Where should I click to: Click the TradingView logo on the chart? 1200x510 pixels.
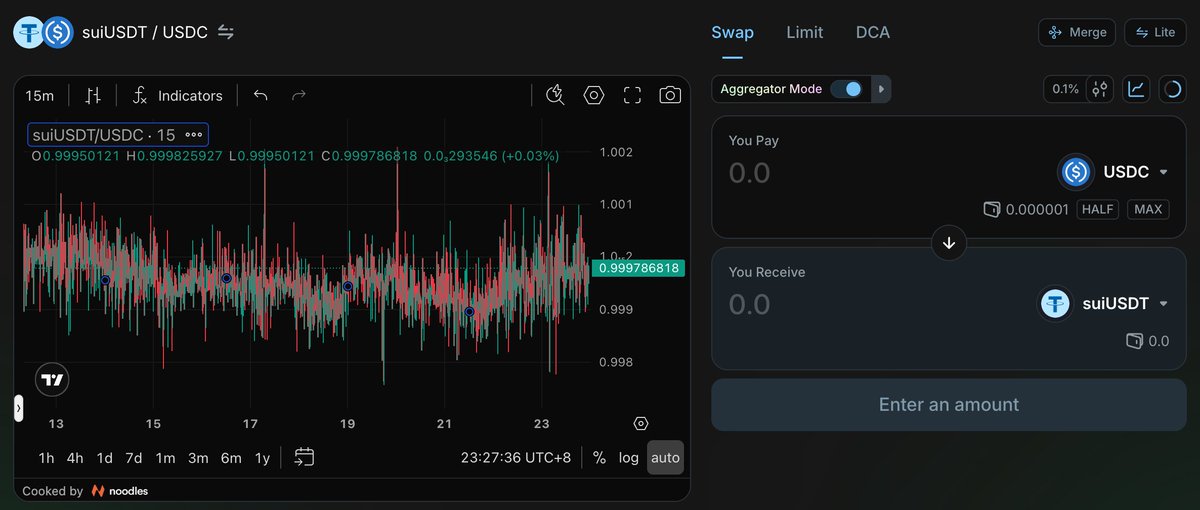[52, 379]
